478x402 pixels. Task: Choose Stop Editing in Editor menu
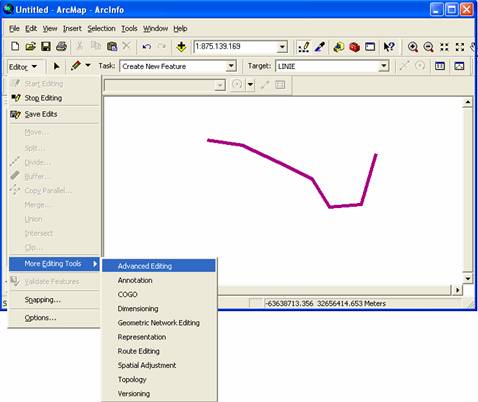[x=54, y=98]
